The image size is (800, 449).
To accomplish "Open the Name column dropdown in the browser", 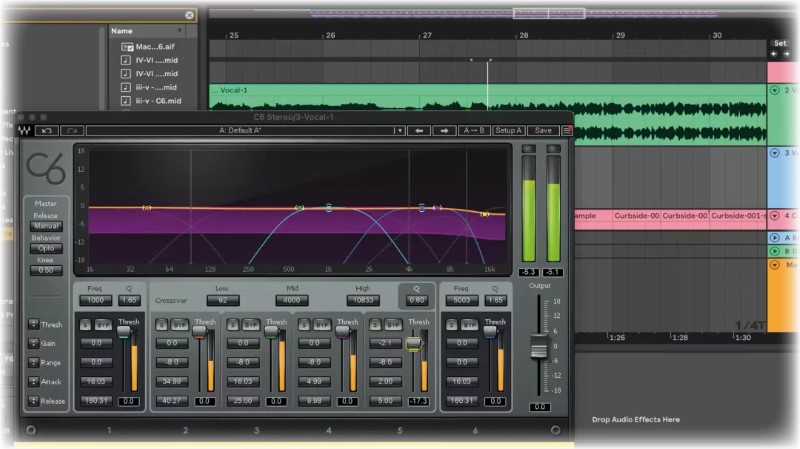I will pyautogui.click(x=180, y=31).
